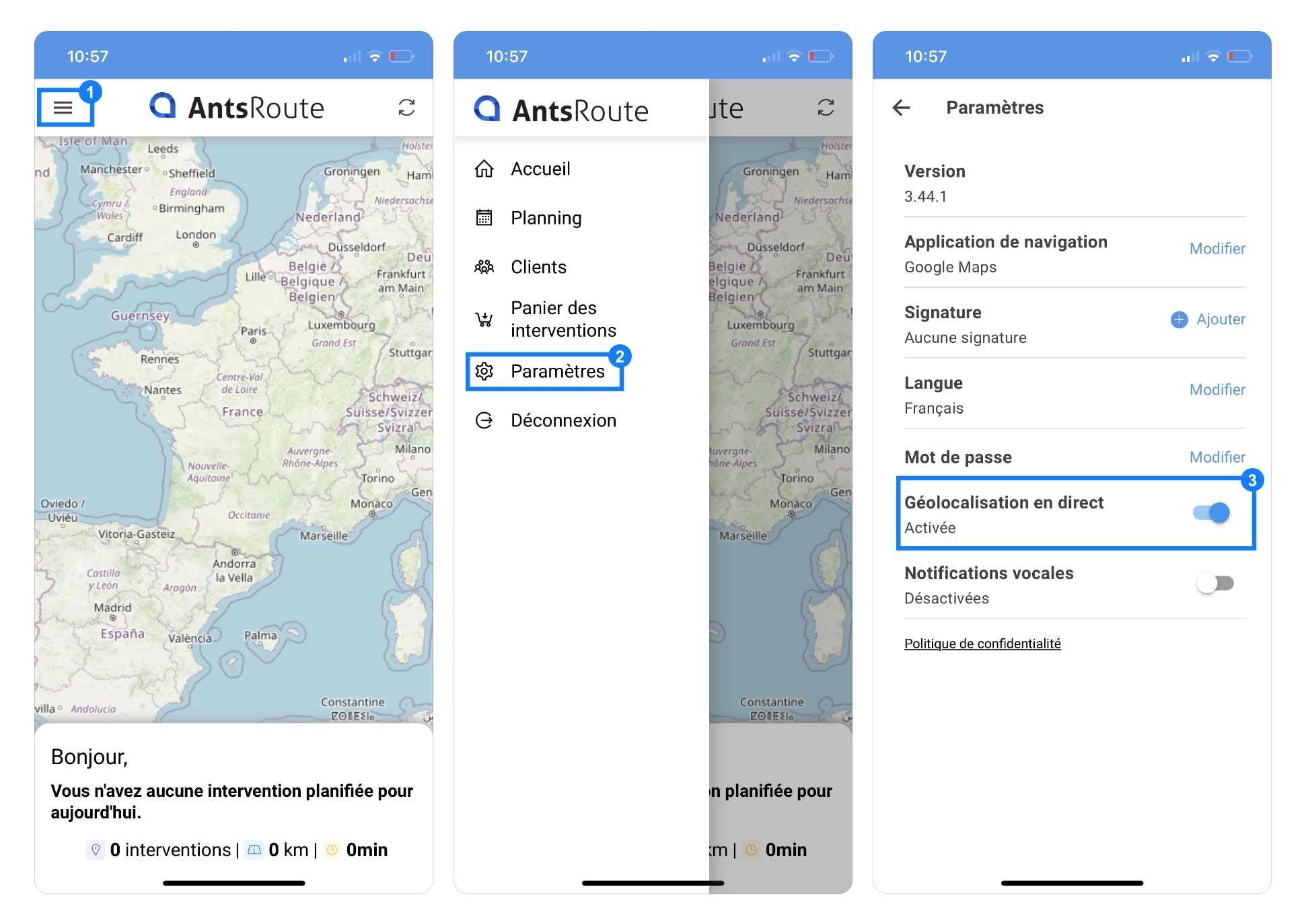
Task: Click the plus icon next to Ajouter
Action: tap(1179, 319)
